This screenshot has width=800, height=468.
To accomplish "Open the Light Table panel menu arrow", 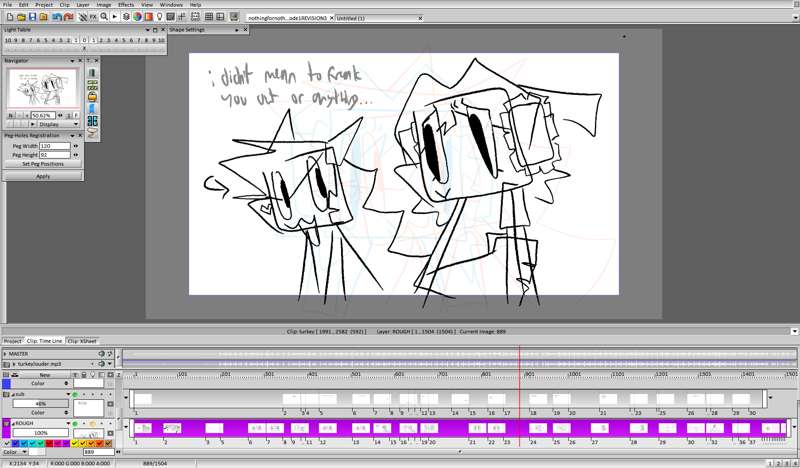I will [x=147, y=30].
